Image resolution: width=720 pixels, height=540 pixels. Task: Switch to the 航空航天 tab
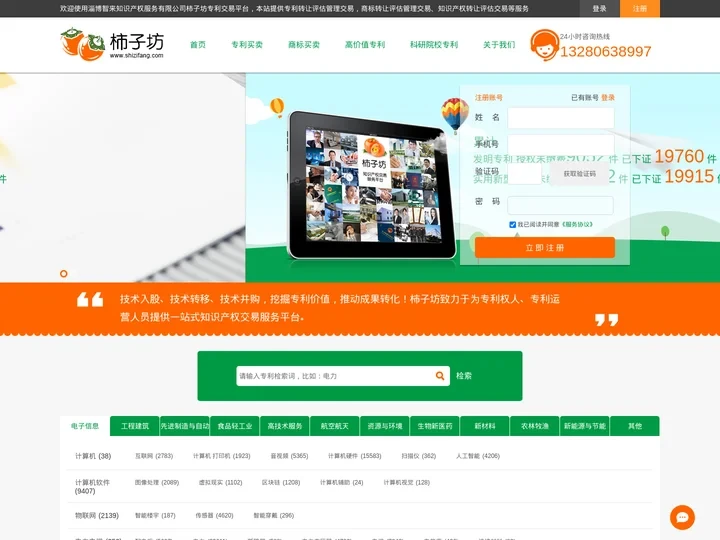tap(335, 426)
